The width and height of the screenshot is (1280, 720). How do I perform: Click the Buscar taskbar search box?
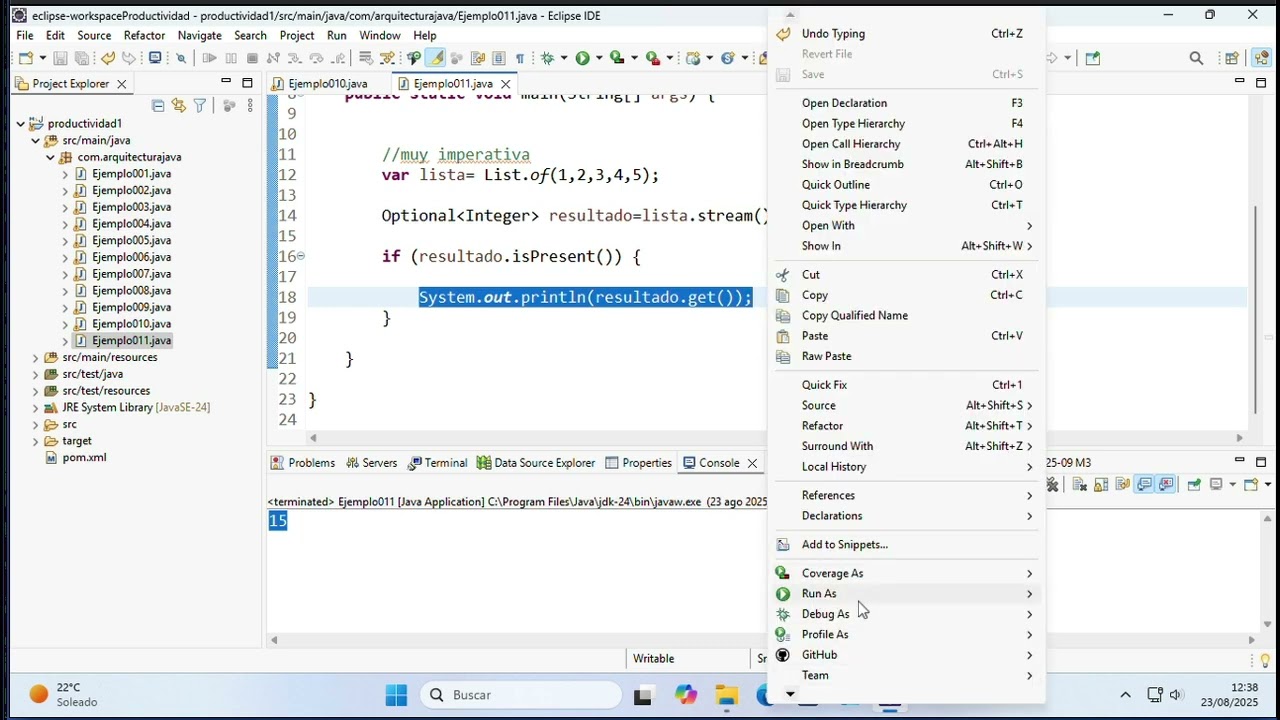pyautogui.click(x=521, y=695)
